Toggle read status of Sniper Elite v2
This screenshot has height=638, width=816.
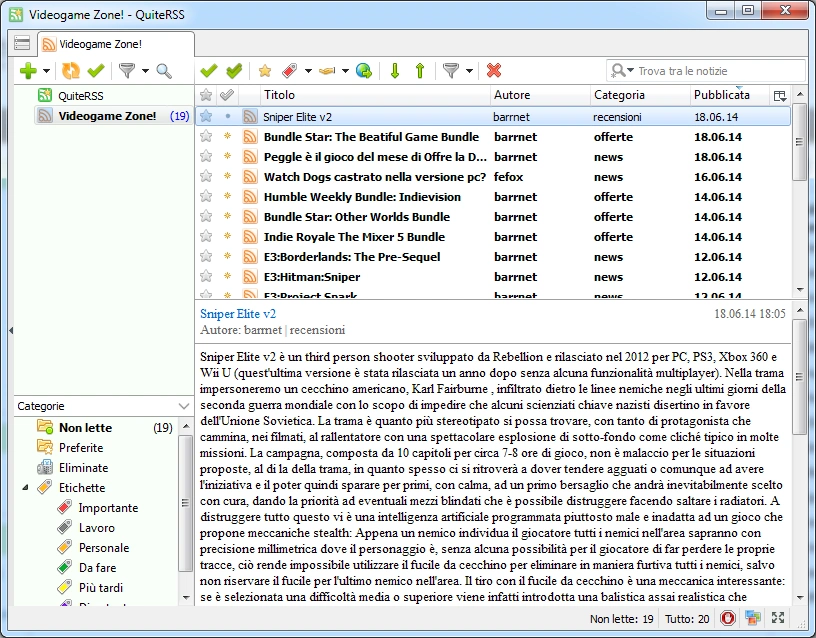227,117
